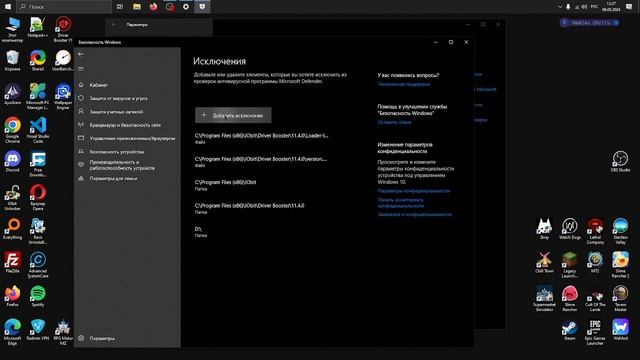Image resolution: width=640 pixels, height=360 pixels.
Task: Open Opera browser desktop shortcut
Action: coord(38,198)
